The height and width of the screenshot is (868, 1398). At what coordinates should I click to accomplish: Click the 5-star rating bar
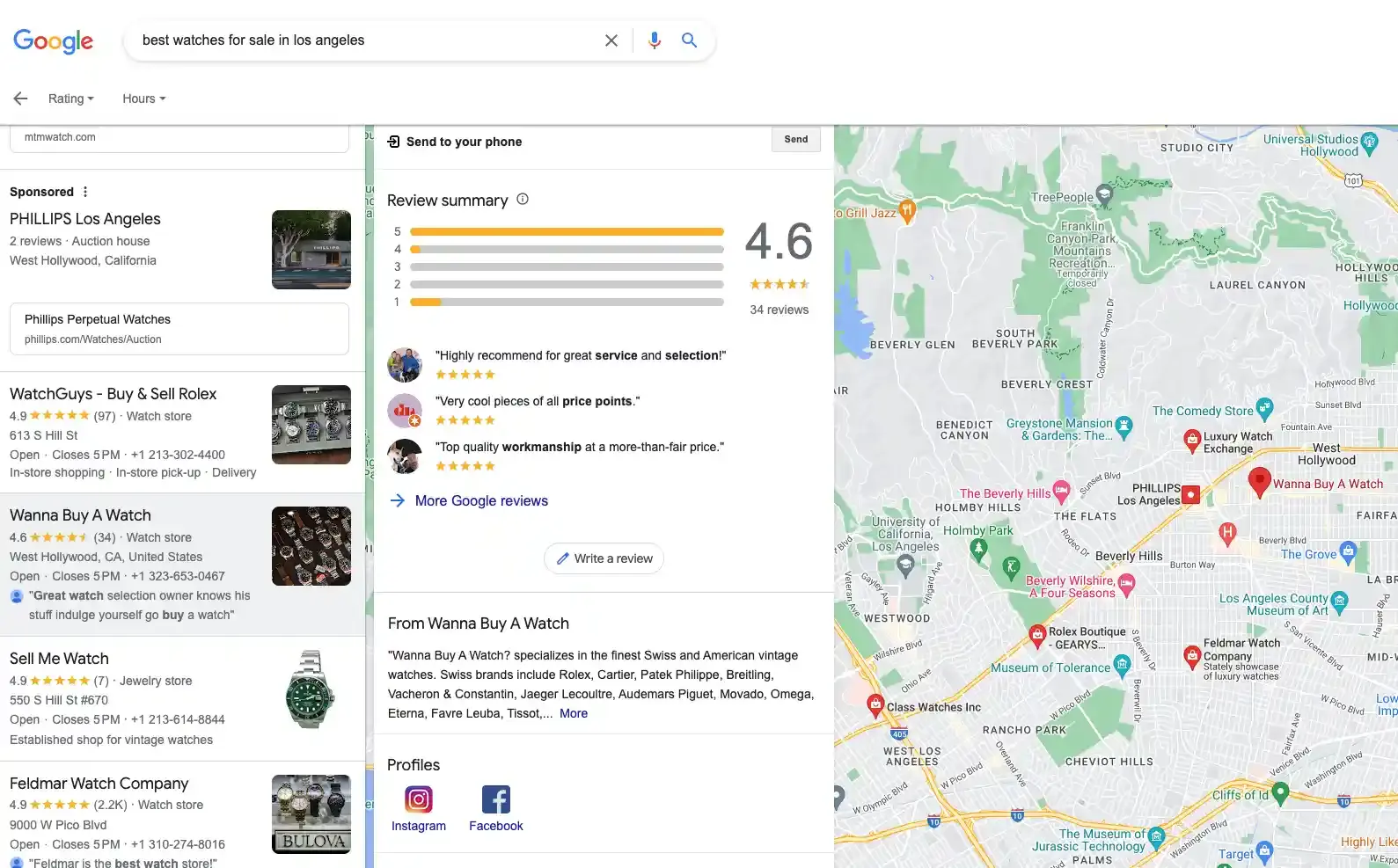coord(567,231)
